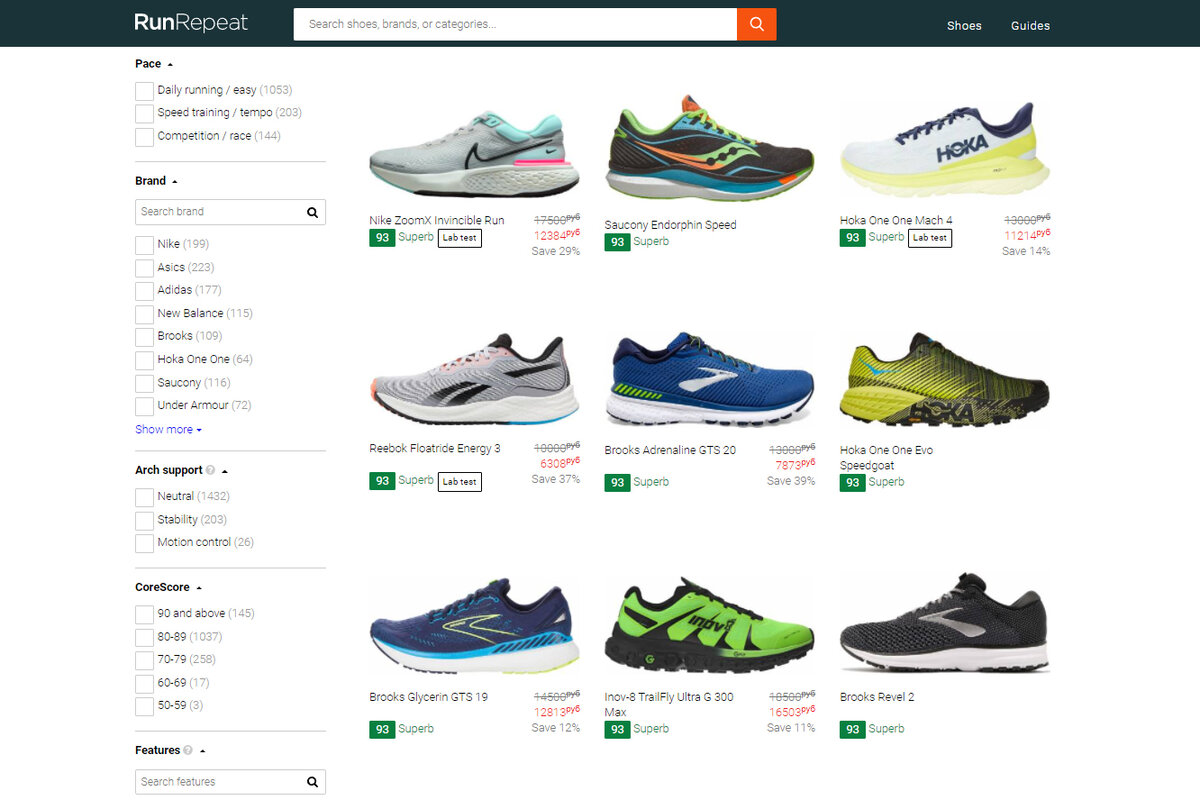This screenshot has width=1200, height=800.
Task: Collapse the Arch support filter section
Action: tap(181, 470)
